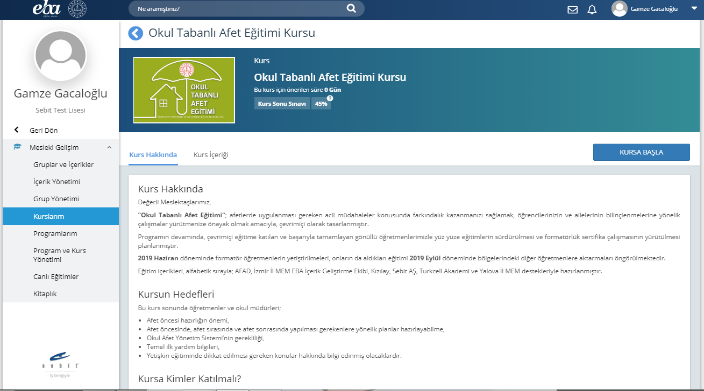The height and width of the screenshot is (391, 704).
Task: Open Canlı Eğitimler menu item
Action: pos(56,277)
